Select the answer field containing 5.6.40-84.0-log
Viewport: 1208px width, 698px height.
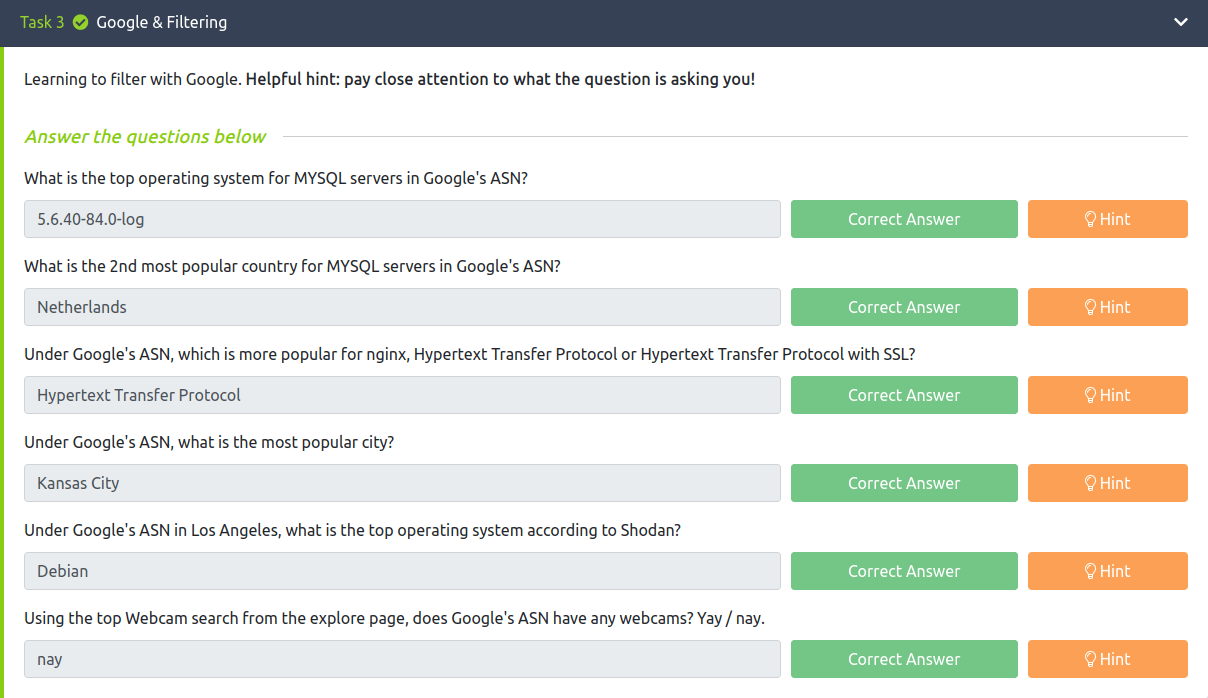[x=400, y=219]
